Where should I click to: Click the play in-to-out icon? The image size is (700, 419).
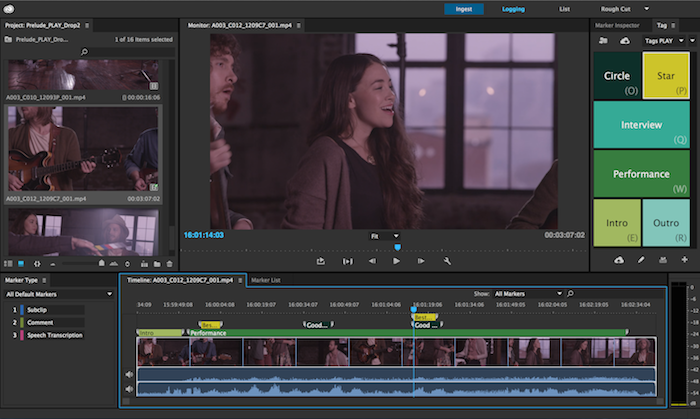click(347, 261)
